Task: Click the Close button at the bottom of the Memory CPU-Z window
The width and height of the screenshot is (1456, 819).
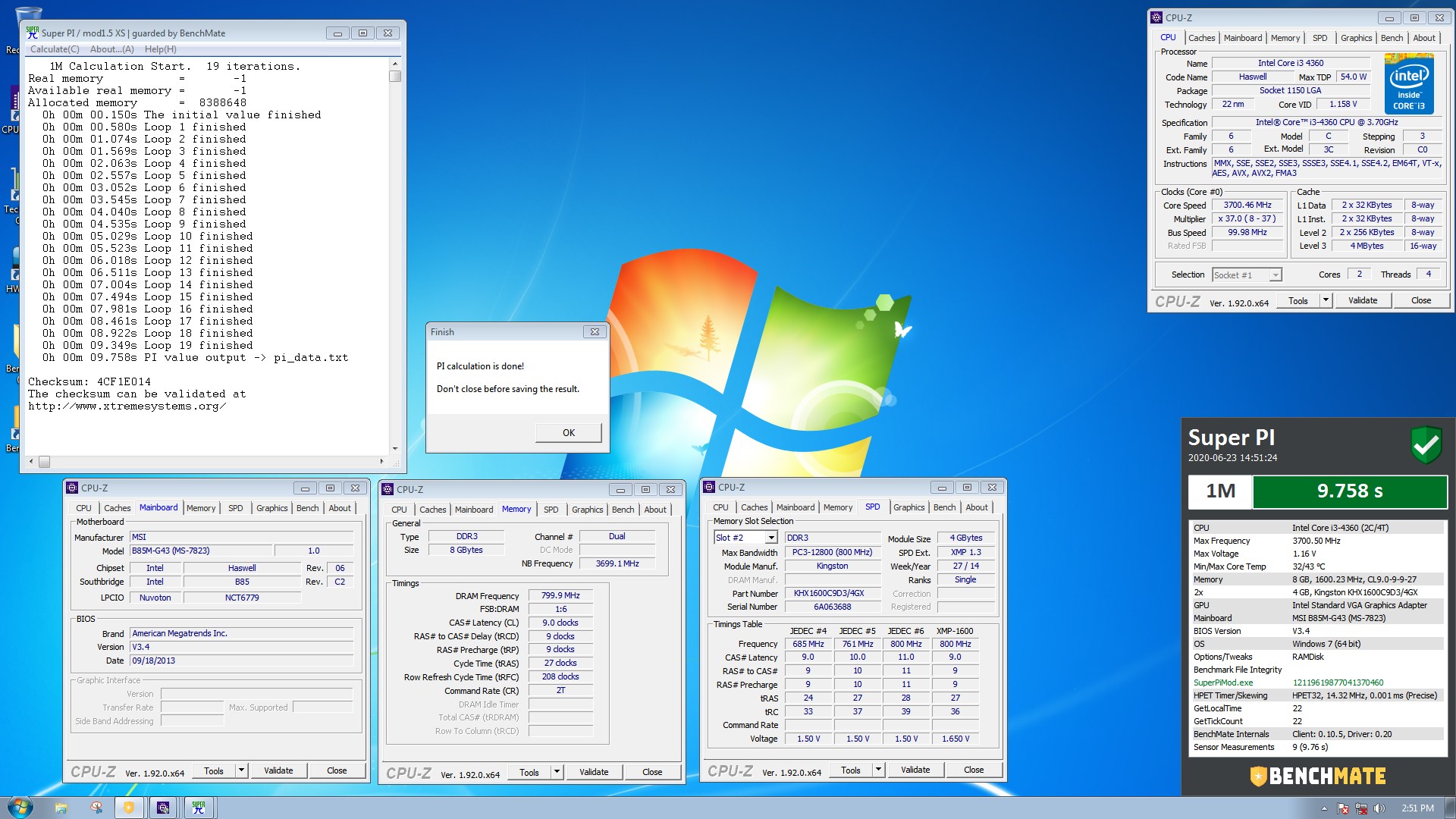Action: pyautogui.click(x=652, y=772)
